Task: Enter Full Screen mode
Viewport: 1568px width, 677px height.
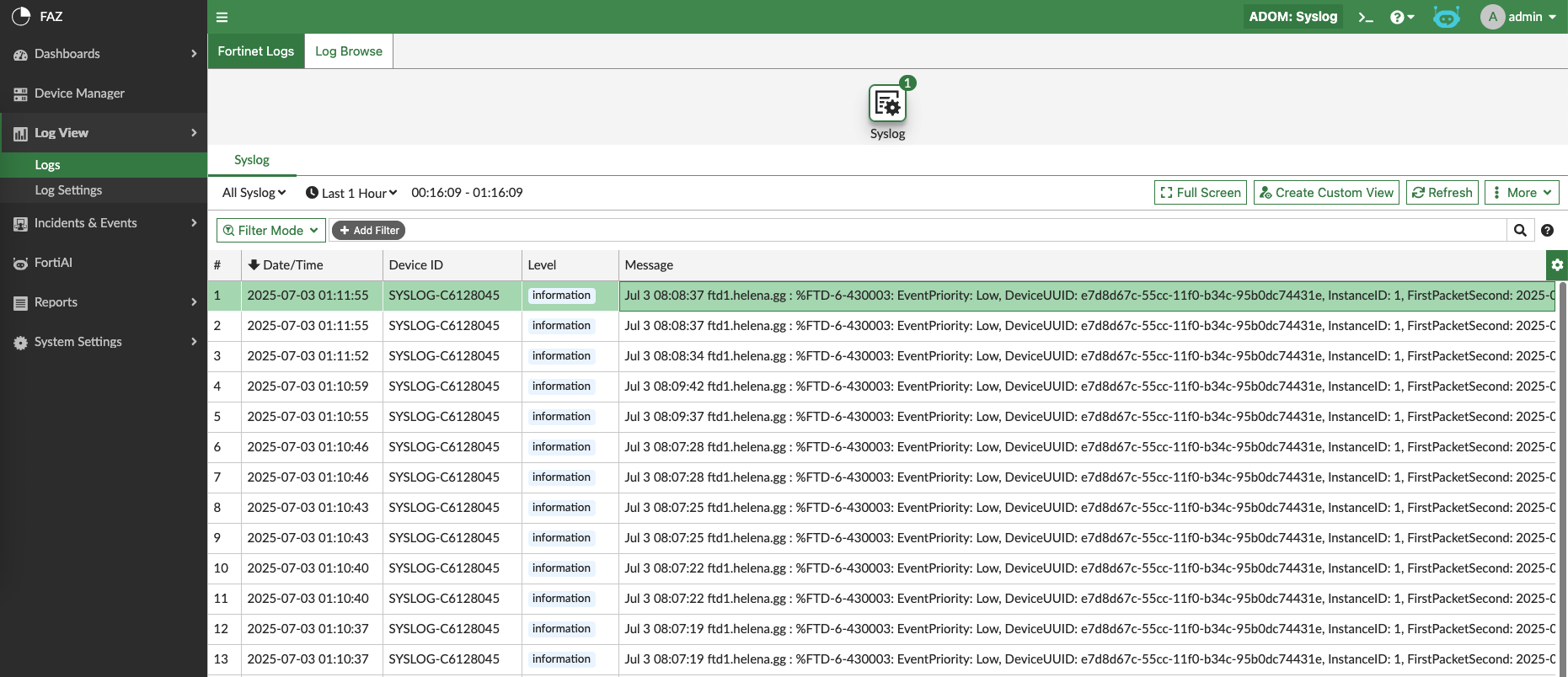Action: [1200, 193]
